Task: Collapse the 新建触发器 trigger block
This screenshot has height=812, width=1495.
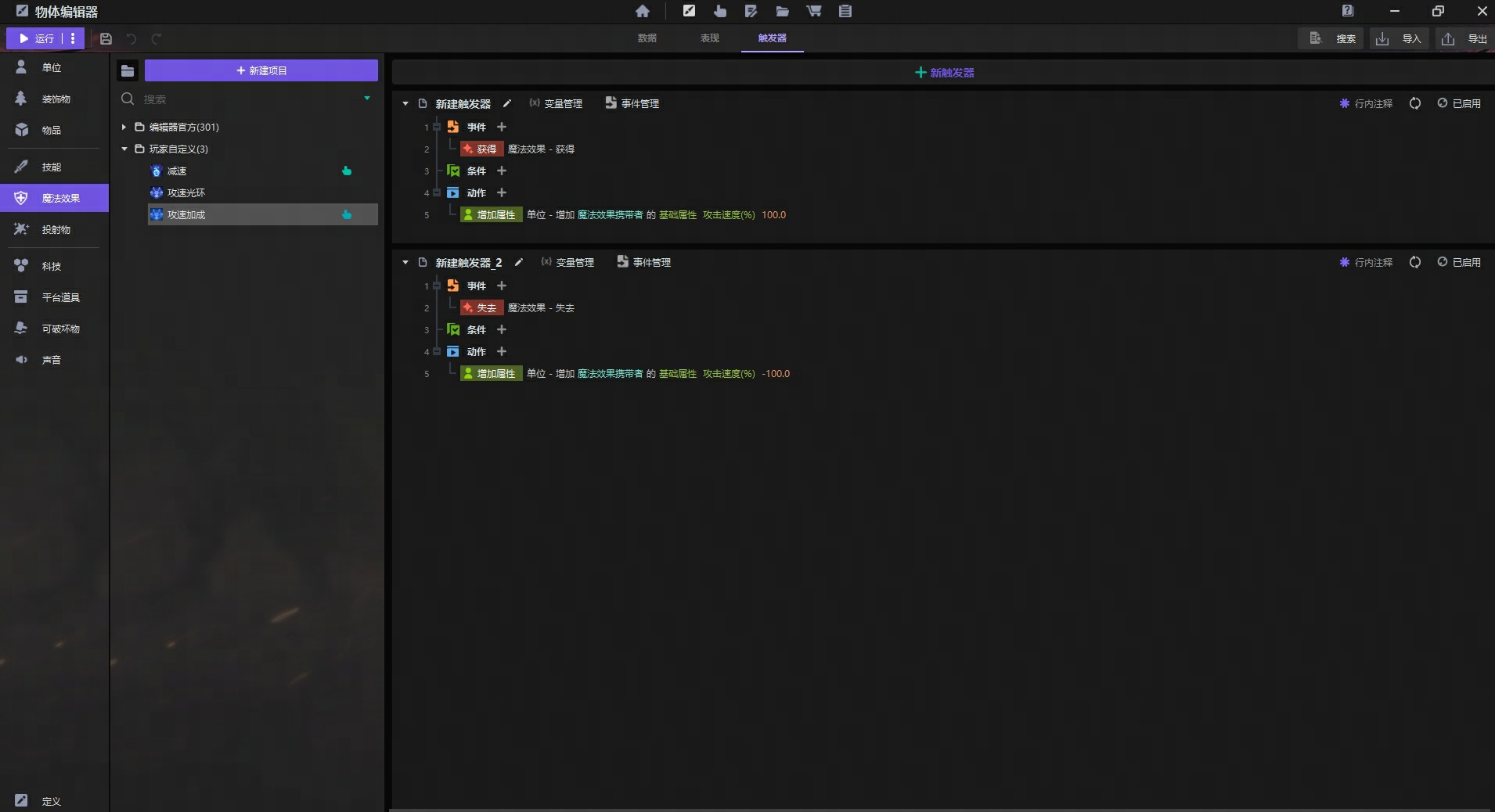Action: tap(405, 103)
